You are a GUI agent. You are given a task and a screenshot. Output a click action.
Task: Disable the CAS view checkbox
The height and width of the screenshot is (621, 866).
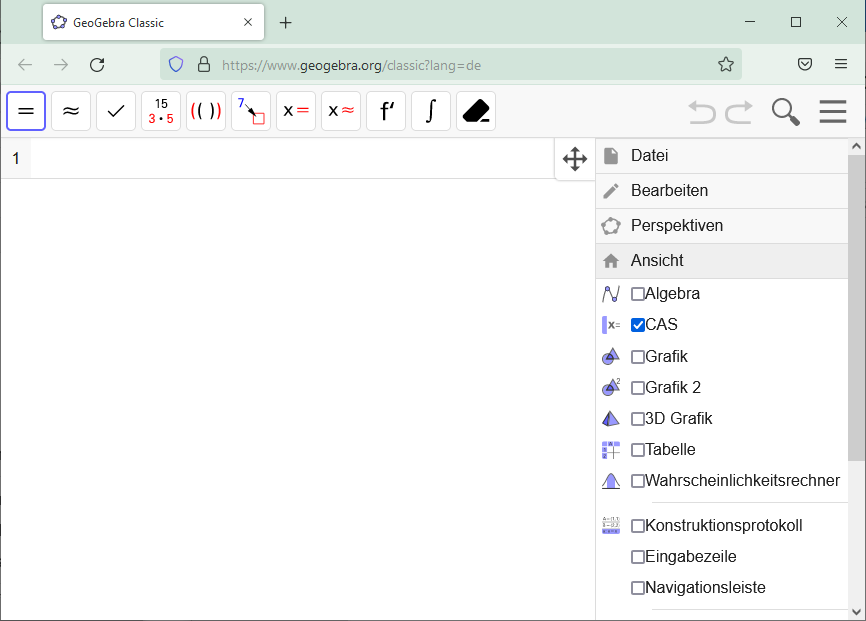[637, 324]
